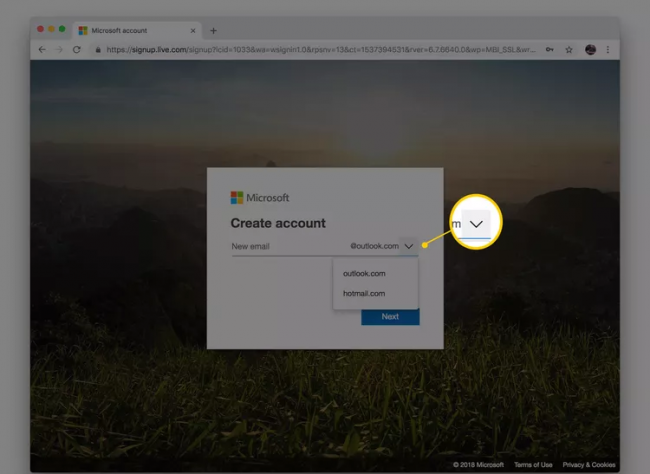
Task: Click the browser forward arrow
Action: click(x=59, y=50)
